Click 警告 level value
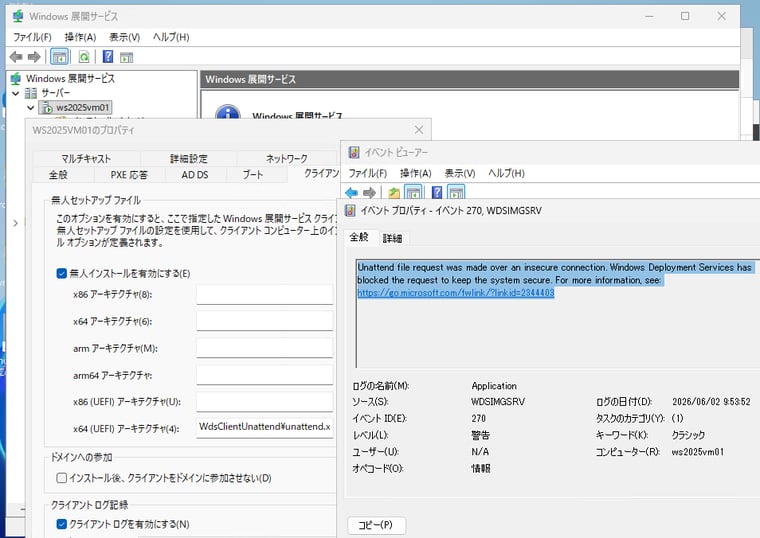 click(480, 435)
